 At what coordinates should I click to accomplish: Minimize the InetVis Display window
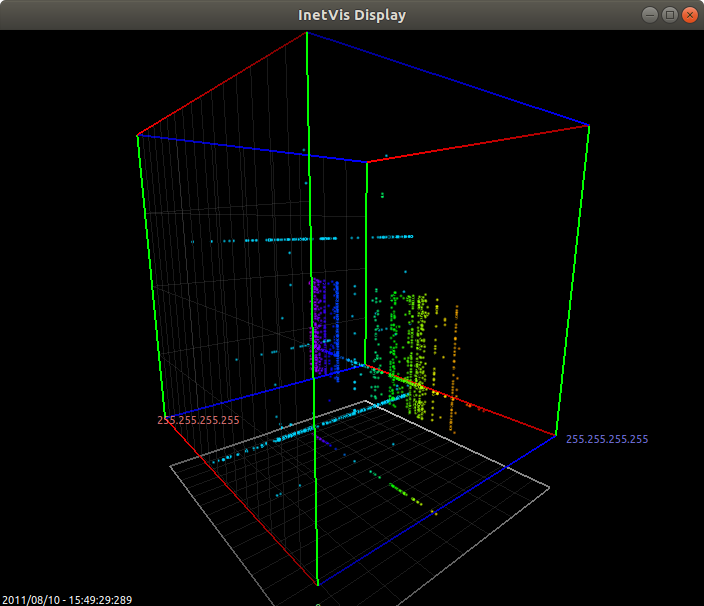(x=650, y=15)
